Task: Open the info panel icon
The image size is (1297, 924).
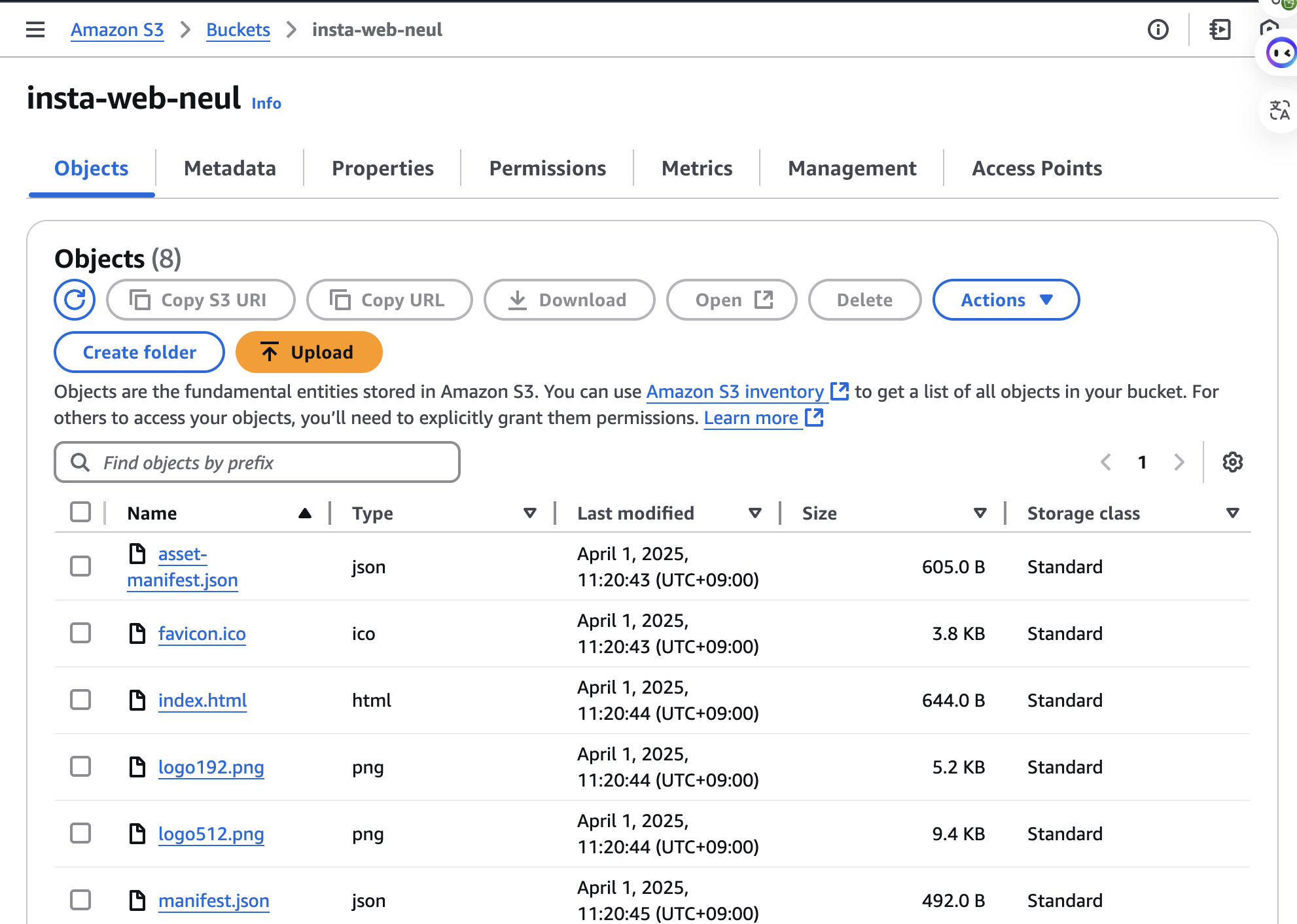Action: [x=1158, y=30]
